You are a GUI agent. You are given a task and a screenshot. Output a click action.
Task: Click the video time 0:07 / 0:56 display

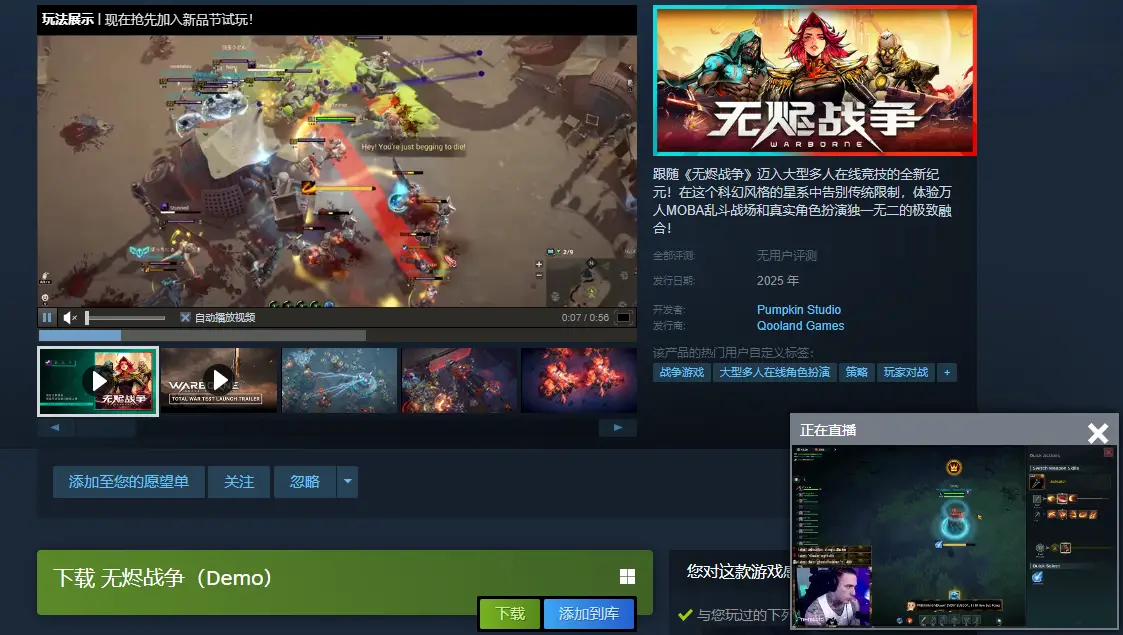[585, 318]
